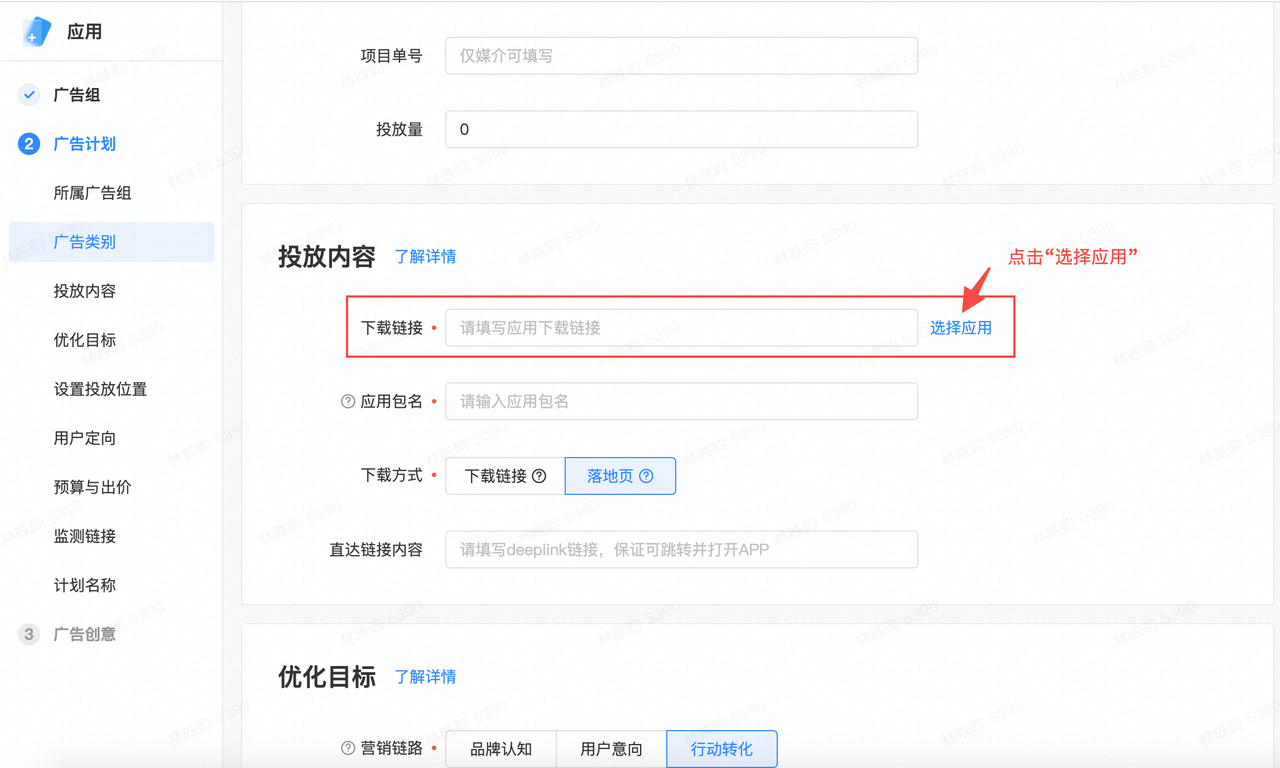
Task: Click the blue 应用 app icon
Action: tap(38, 31)
